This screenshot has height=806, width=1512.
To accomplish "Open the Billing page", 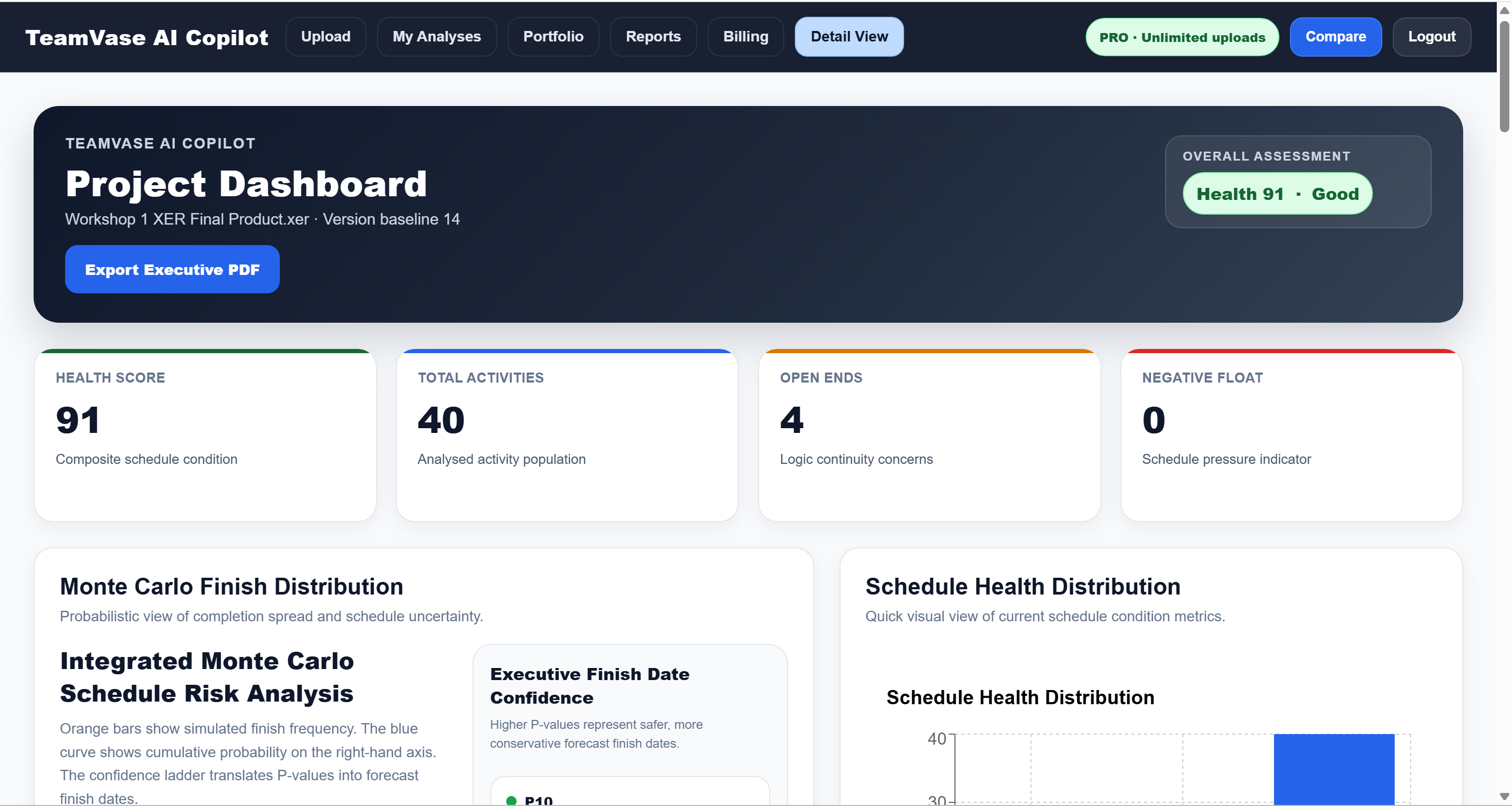I will pos(745,37).
